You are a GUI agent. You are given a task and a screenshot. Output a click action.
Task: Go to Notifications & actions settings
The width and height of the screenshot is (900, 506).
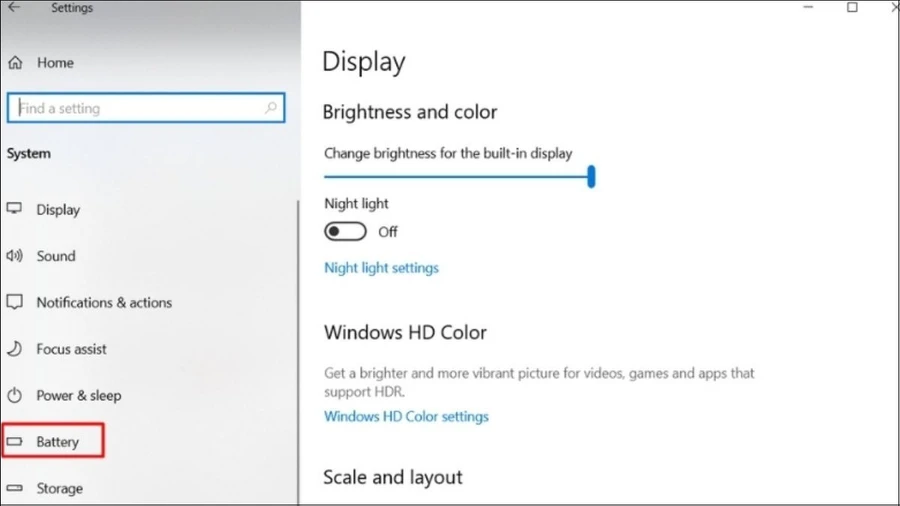point(104,302)
